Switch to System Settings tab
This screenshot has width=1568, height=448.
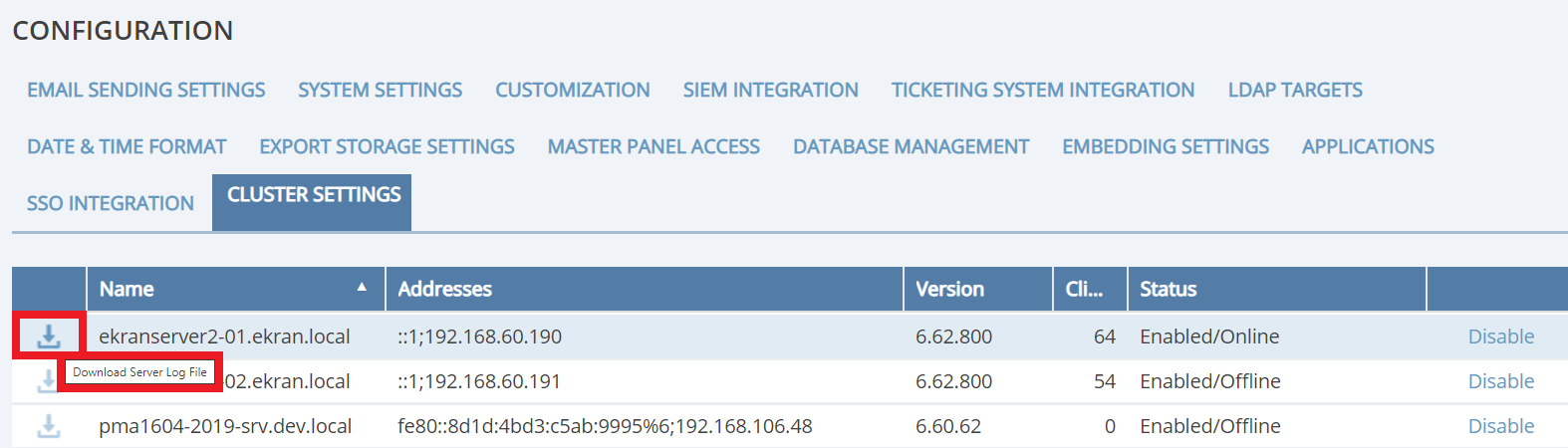[x=380, y=90]
